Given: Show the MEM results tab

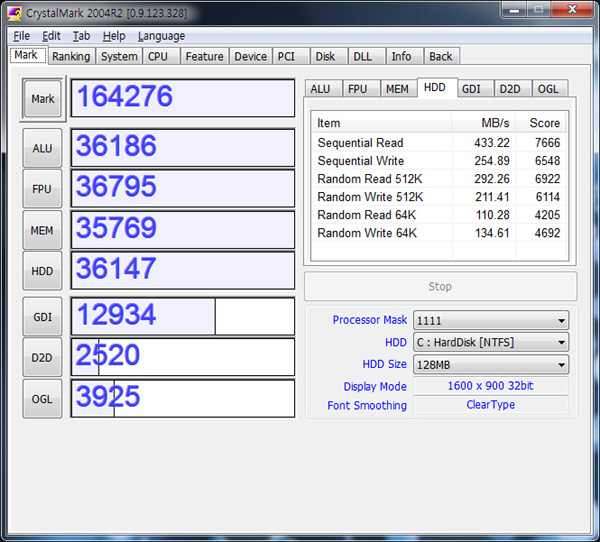Looking at the screenshot, I should 399,89.
